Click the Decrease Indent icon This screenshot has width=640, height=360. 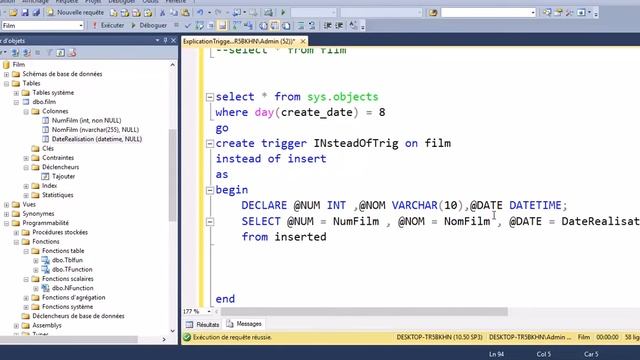point(327,26)
